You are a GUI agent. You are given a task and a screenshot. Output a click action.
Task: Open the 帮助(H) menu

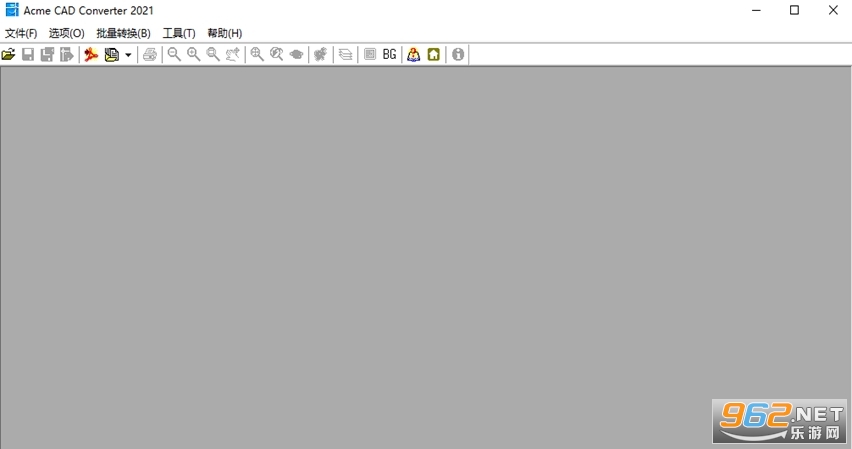[224, 33]
